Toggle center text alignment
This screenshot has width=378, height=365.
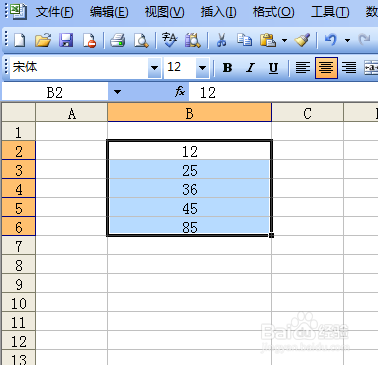pyautogui.click(x=326, y=68)
